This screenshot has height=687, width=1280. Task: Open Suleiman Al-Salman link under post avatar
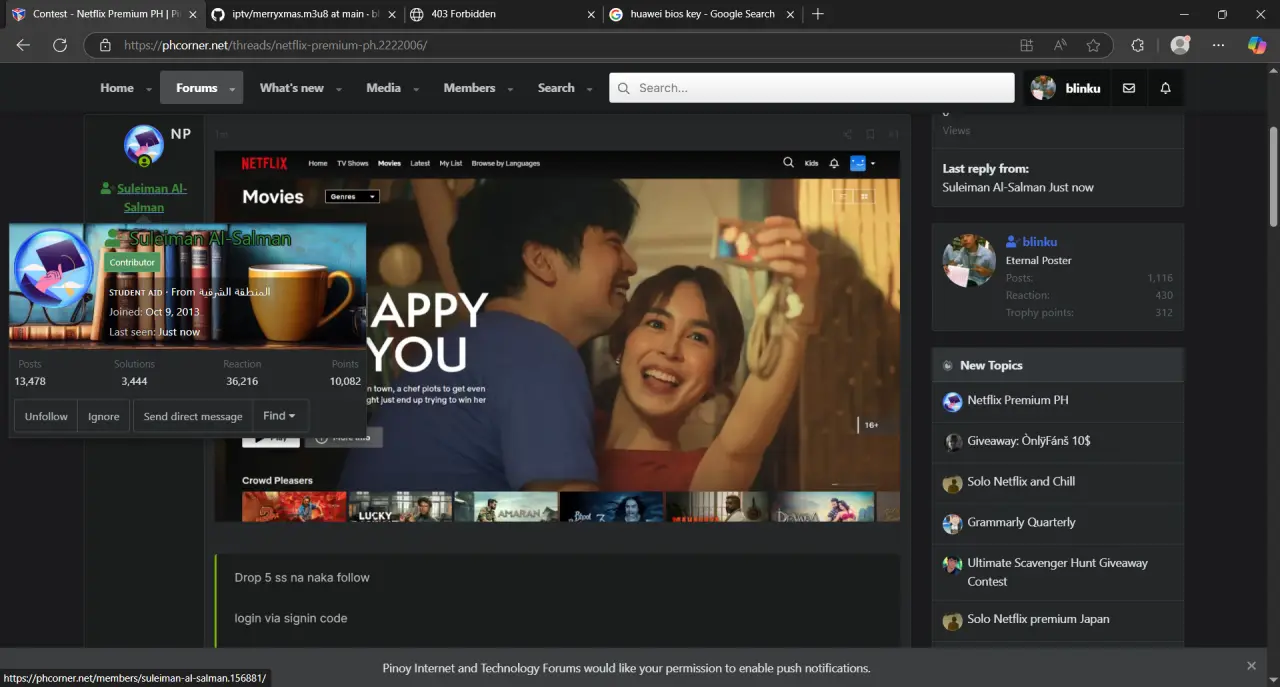pyautogui.click(x=151, y=198)
